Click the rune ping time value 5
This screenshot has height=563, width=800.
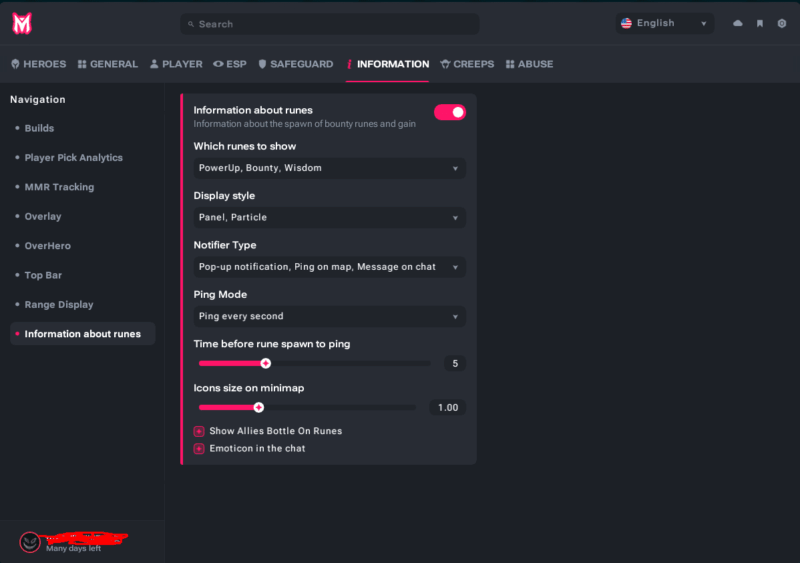[455, 363]
